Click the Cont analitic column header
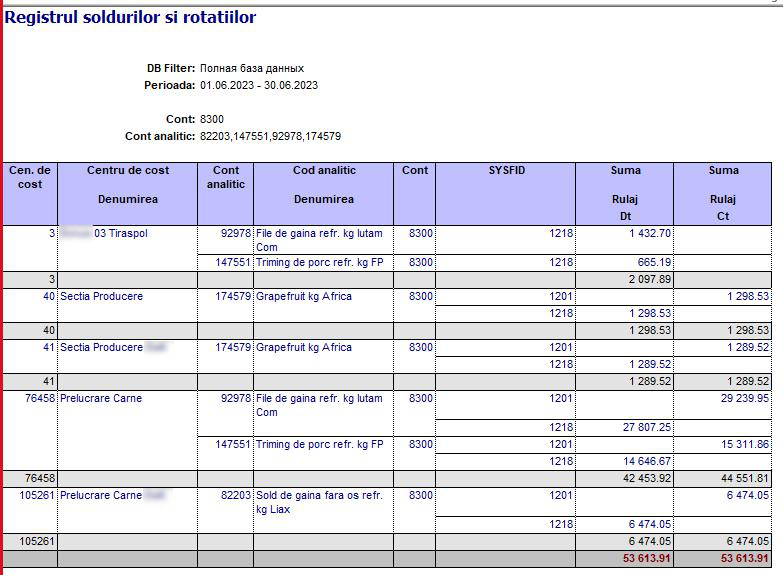Screen dimensions: 783x575 point(226,194)
